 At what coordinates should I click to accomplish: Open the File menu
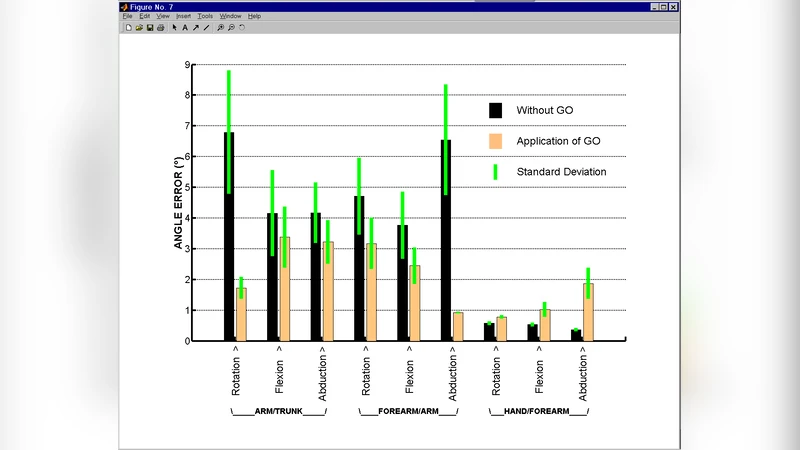[x=128, y=16]
